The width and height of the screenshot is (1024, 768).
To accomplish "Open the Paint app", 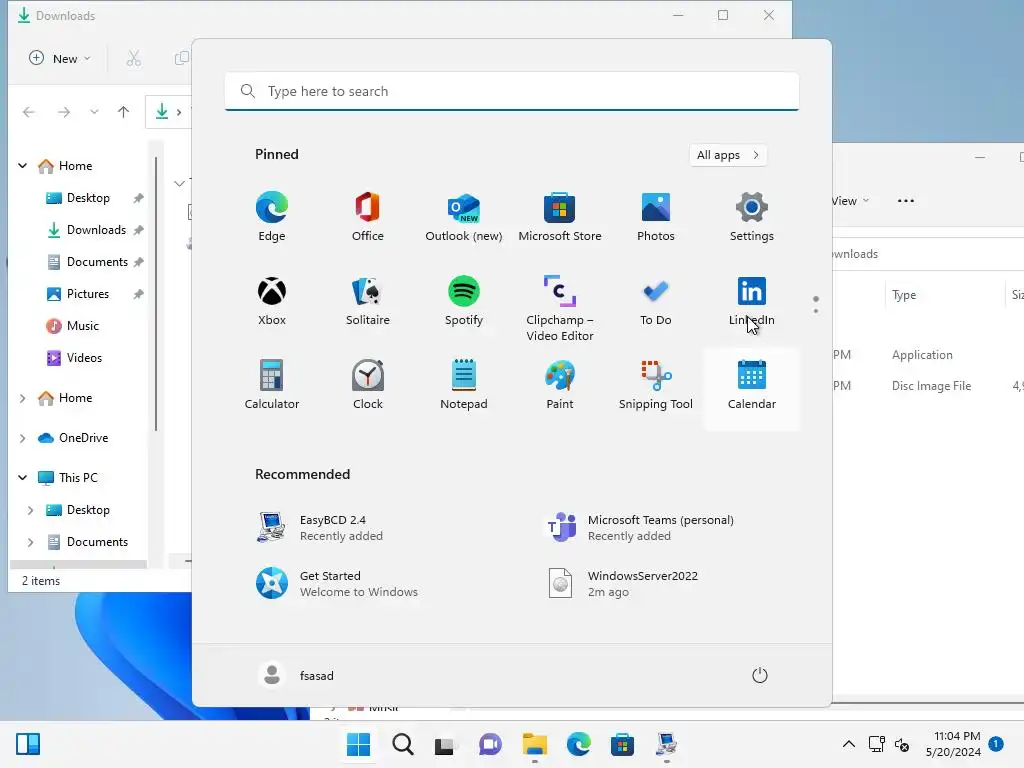I will click(560, 385).
